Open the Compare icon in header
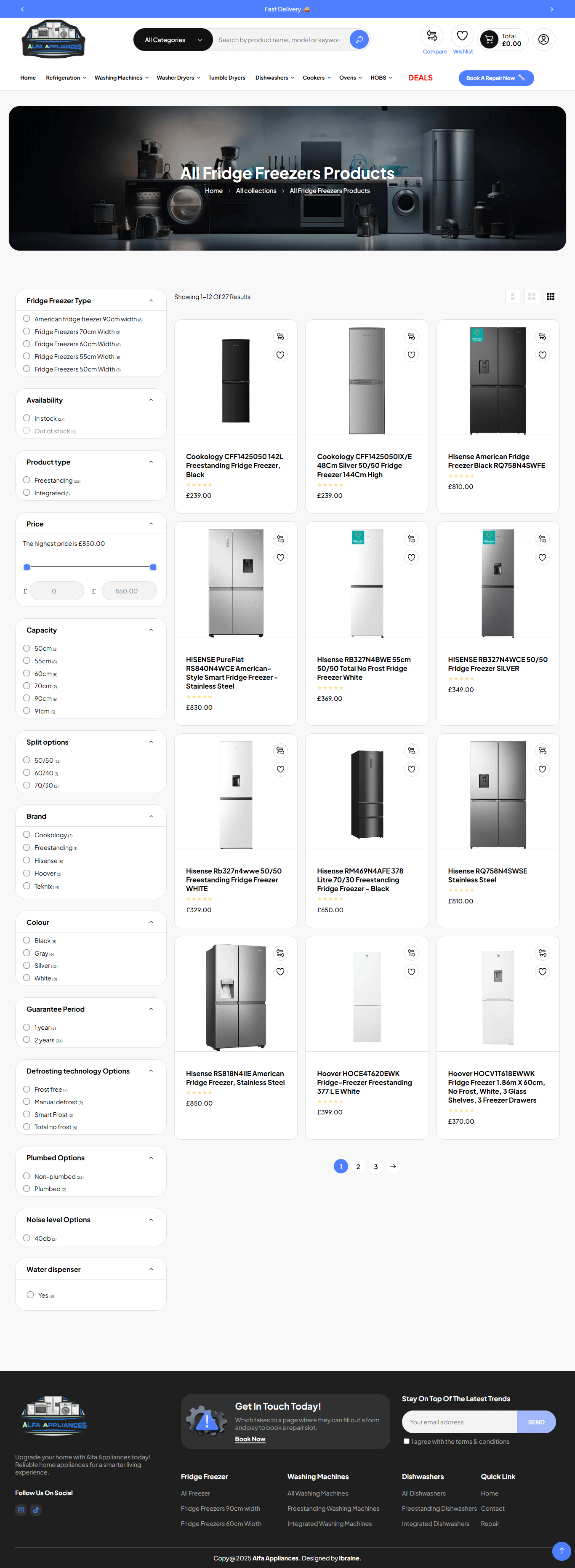 click(x=432, y=36)
